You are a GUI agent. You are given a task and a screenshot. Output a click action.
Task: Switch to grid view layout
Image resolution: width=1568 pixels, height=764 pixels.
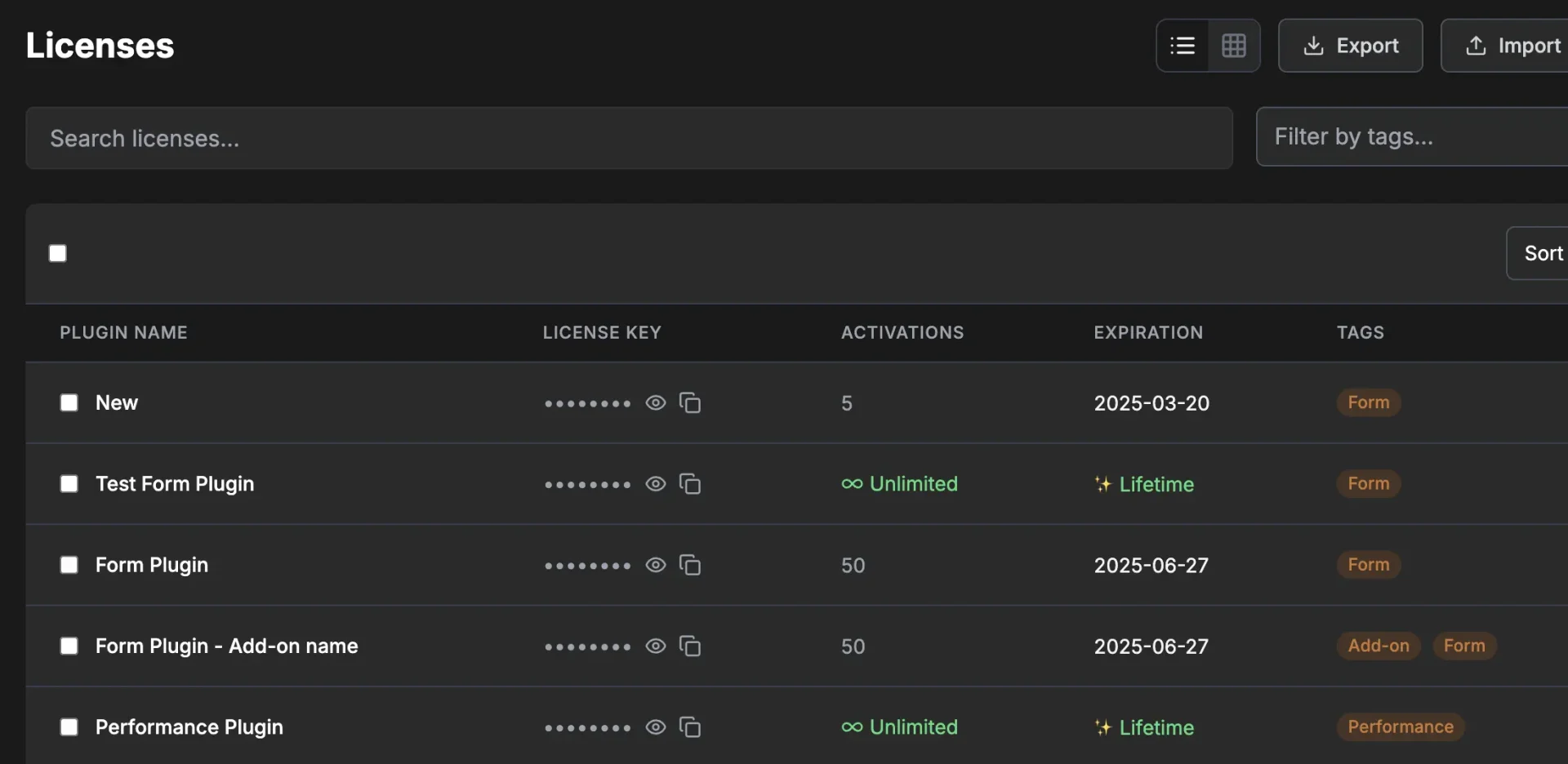(x=1233, y=46)
